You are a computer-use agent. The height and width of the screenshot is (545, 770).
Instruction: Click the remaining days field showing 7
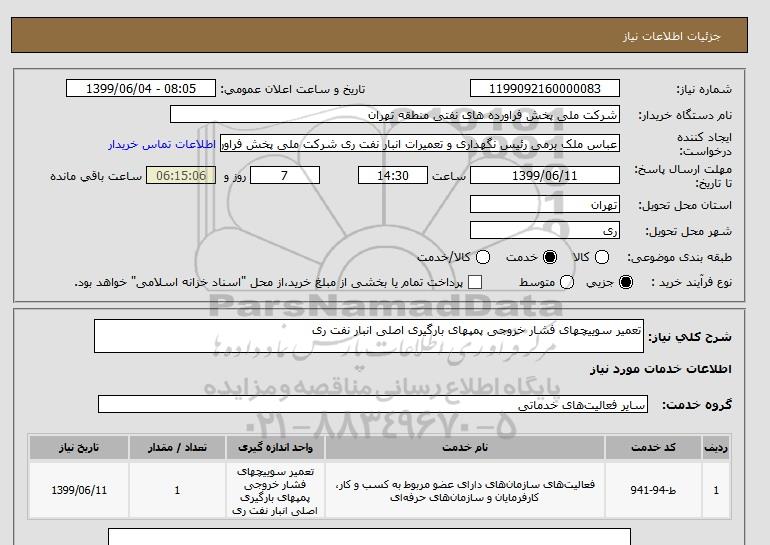[285, 175]
